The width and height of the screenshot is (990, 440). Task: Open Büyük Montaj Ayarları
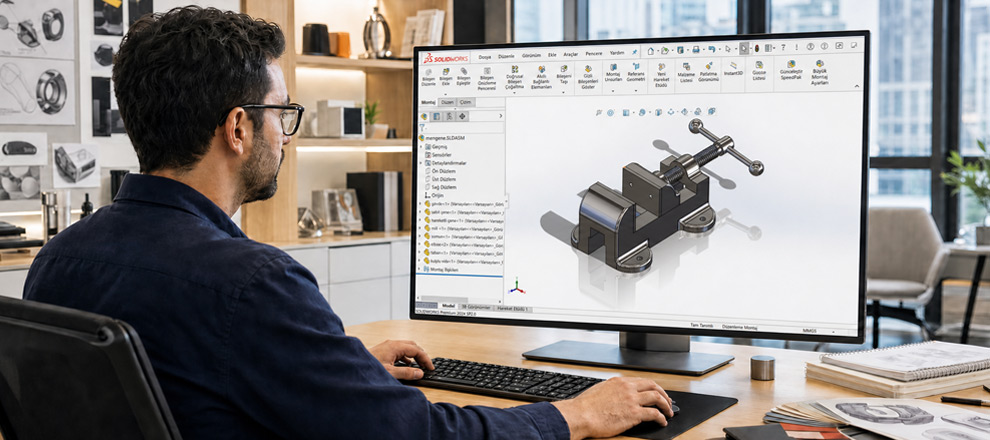(x=820, y=73)
